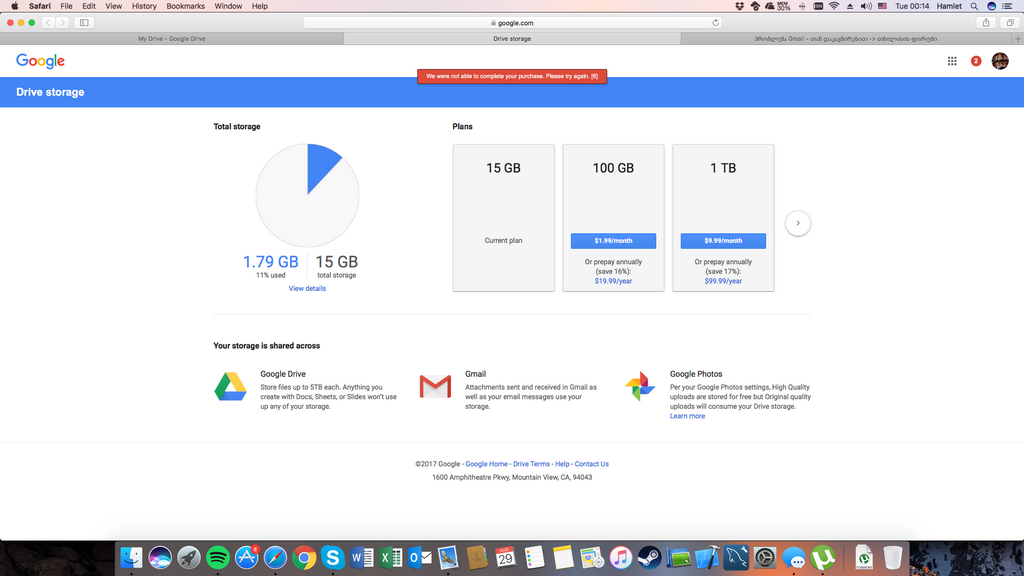Open the Google notifications badge showing 2
The width and height of the screenshot is (1024, 576).
(976, 61)
